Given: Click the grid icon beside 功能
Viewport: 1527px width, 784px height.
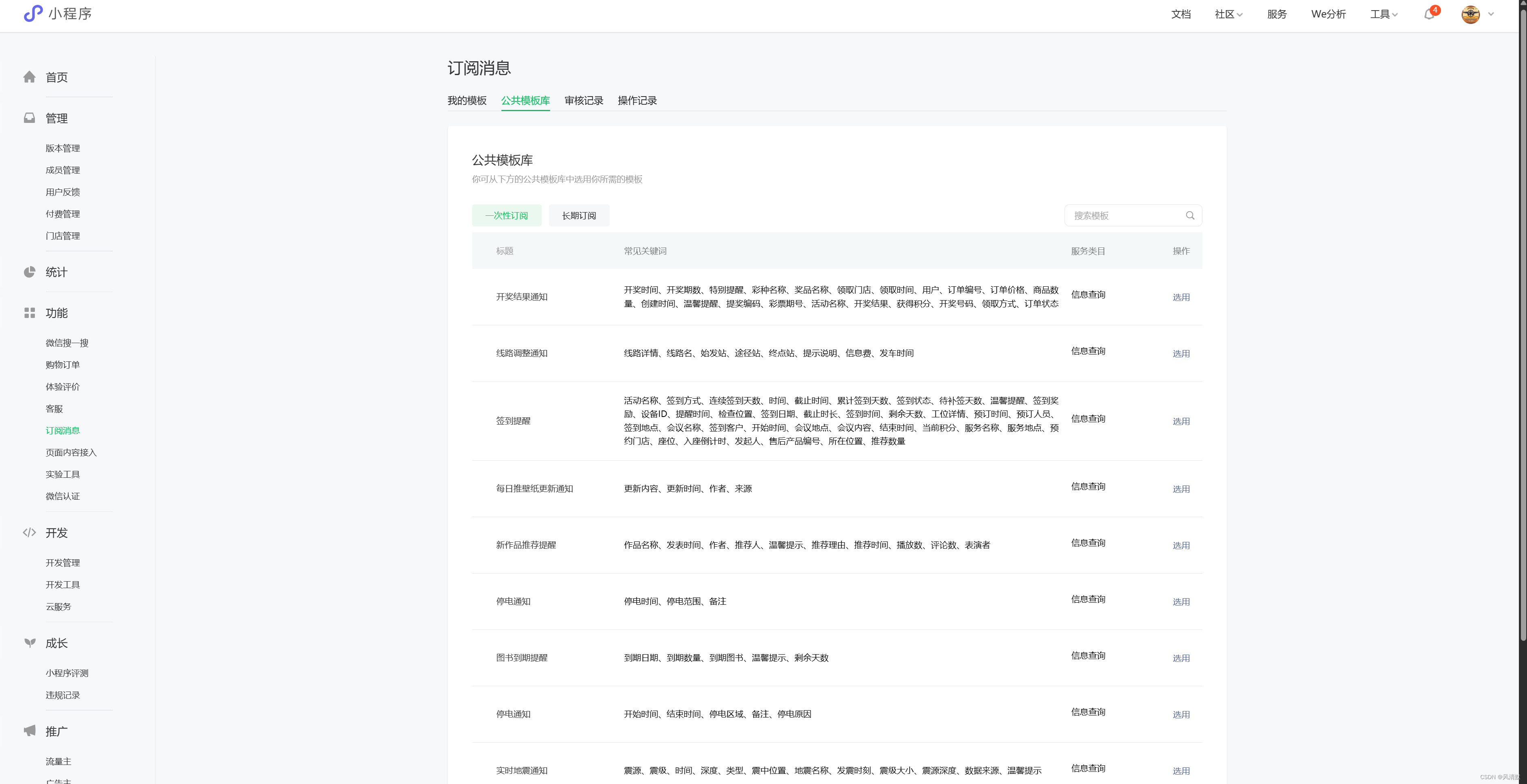Looking at the screenshot, I should click(x=29, y=313).
